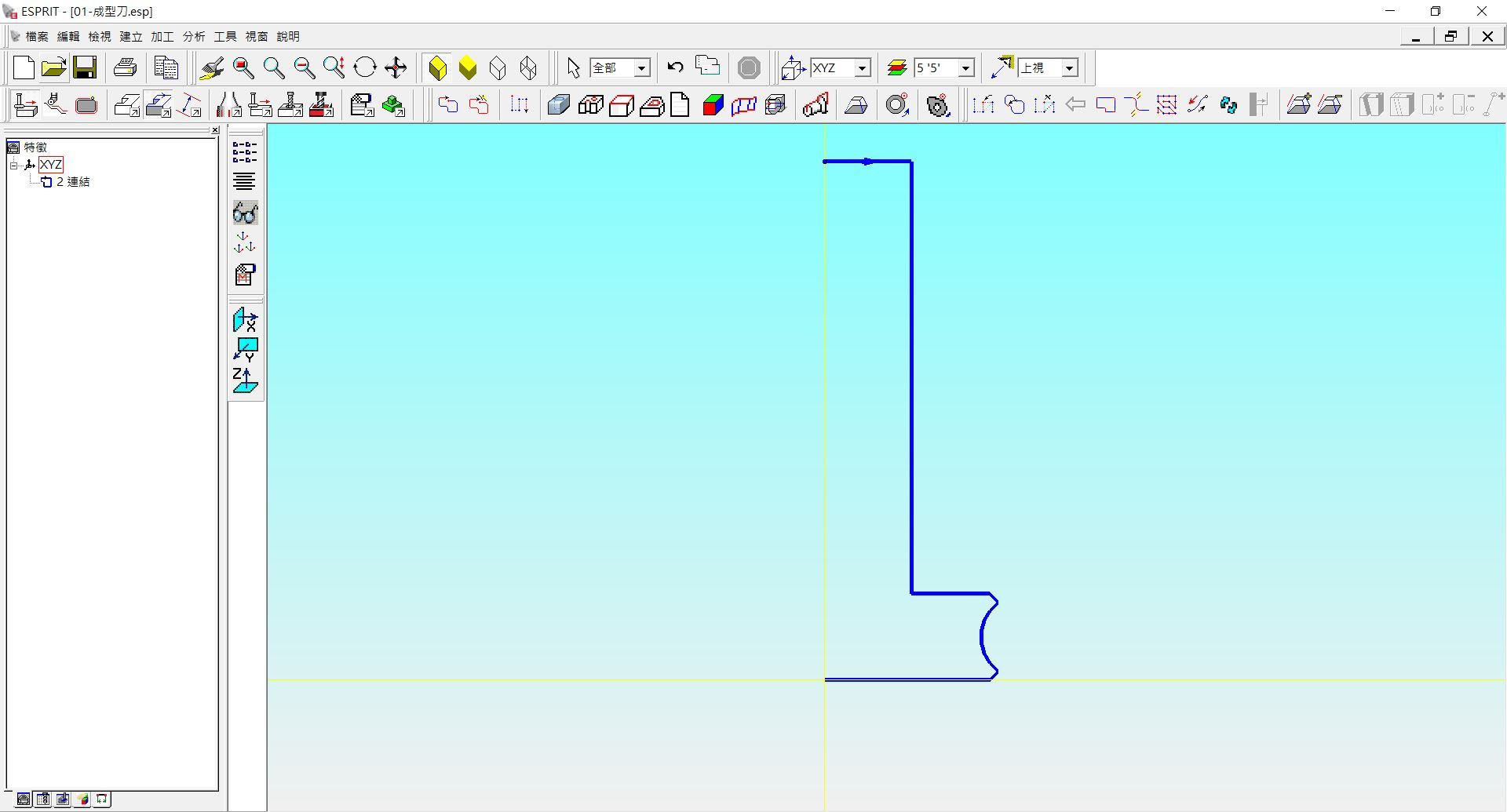Click the Z-axis plane view icon
Screen dimensions: 1507x812
pyautogui.click(x=245, y=381)
